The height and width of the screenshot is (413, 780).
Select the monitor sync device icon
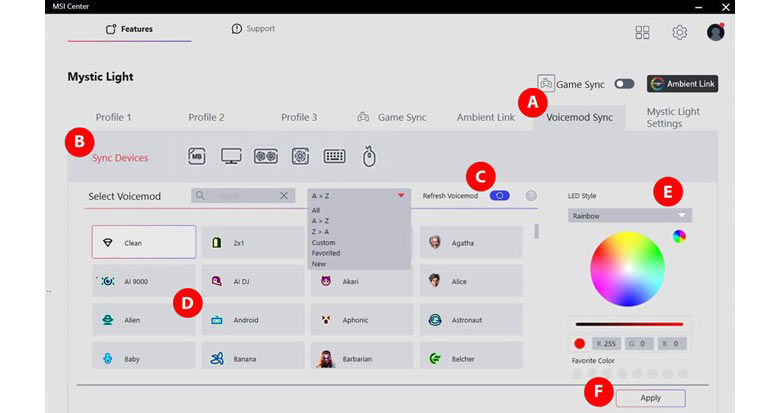231,156
